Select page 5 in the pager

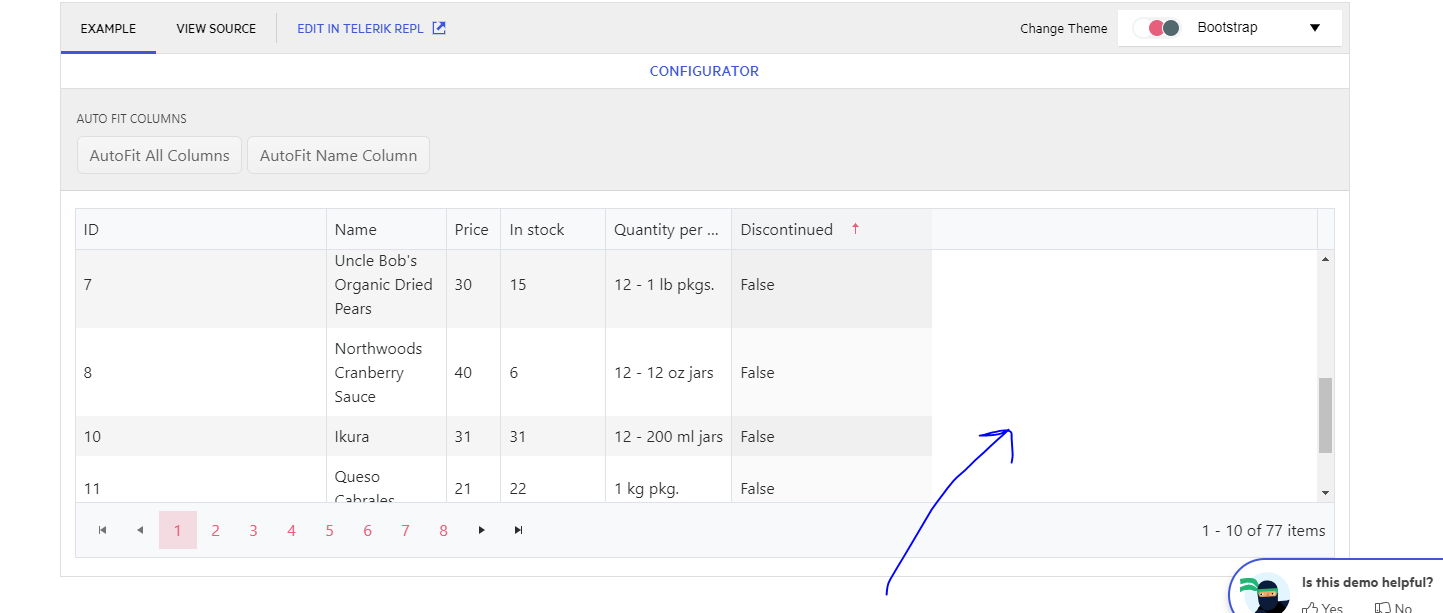click(x=329, y=530)
